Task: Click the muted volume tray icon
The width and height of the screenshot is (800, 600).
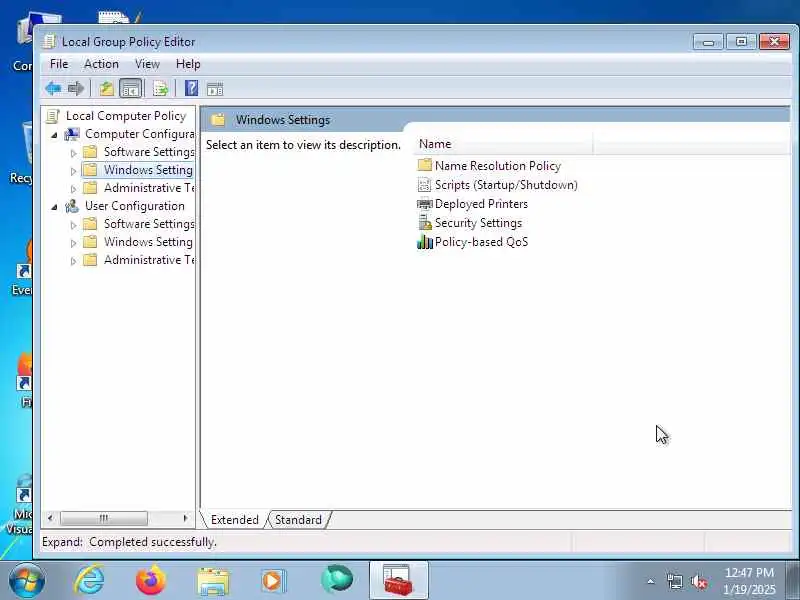Action: pyautogui.click(x=699, y=581)
